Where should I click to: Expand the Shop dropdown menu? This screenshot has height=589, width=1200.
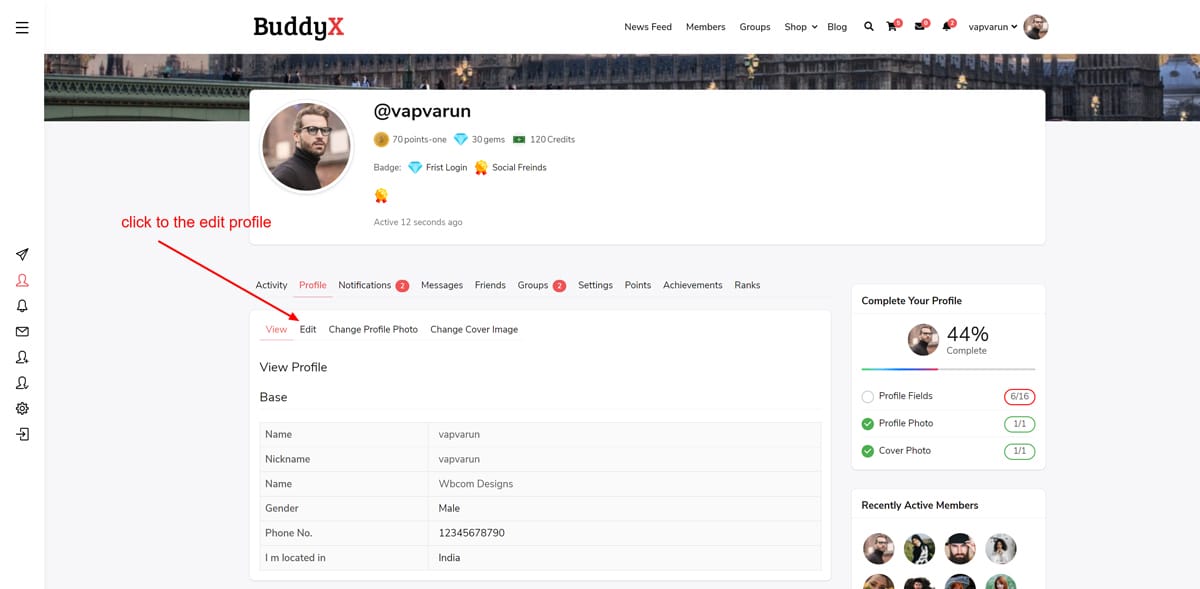[801, 27]
